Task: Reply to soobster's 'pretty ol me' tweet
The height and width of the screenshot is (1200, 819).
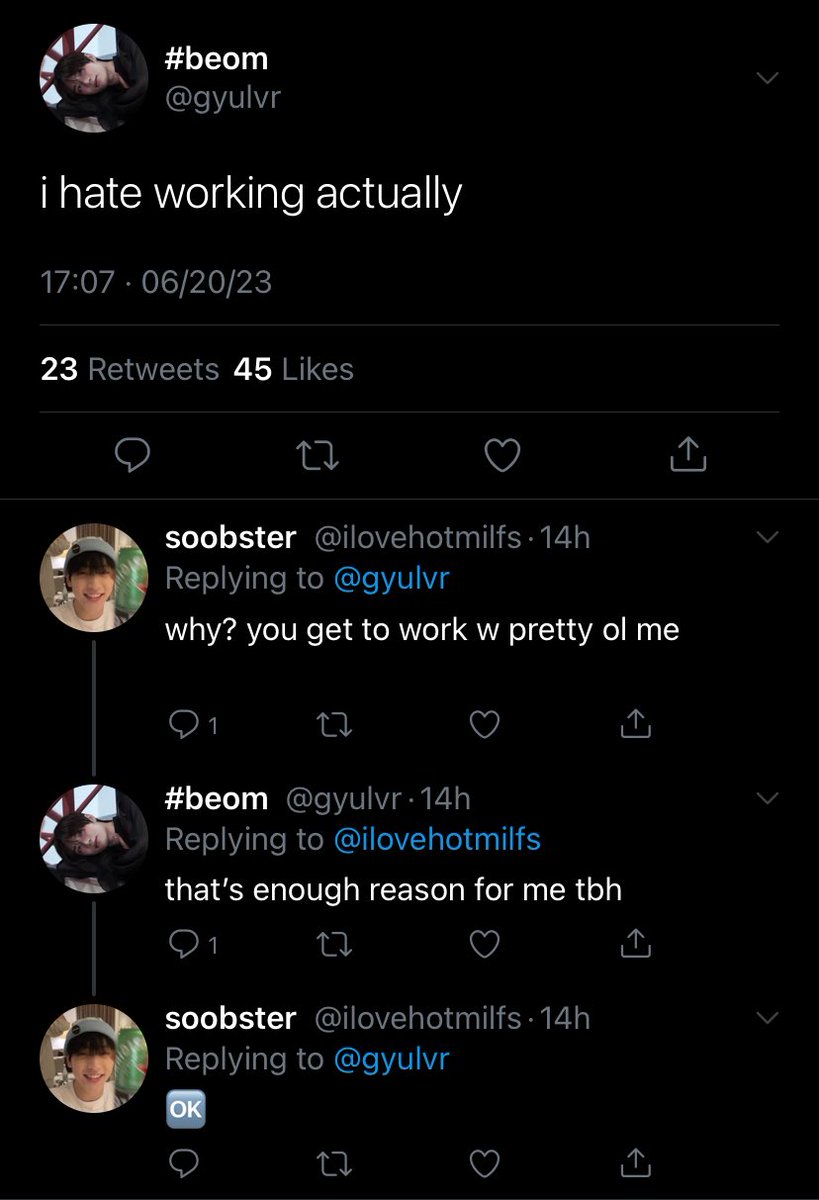Action: tap(191, 724)
